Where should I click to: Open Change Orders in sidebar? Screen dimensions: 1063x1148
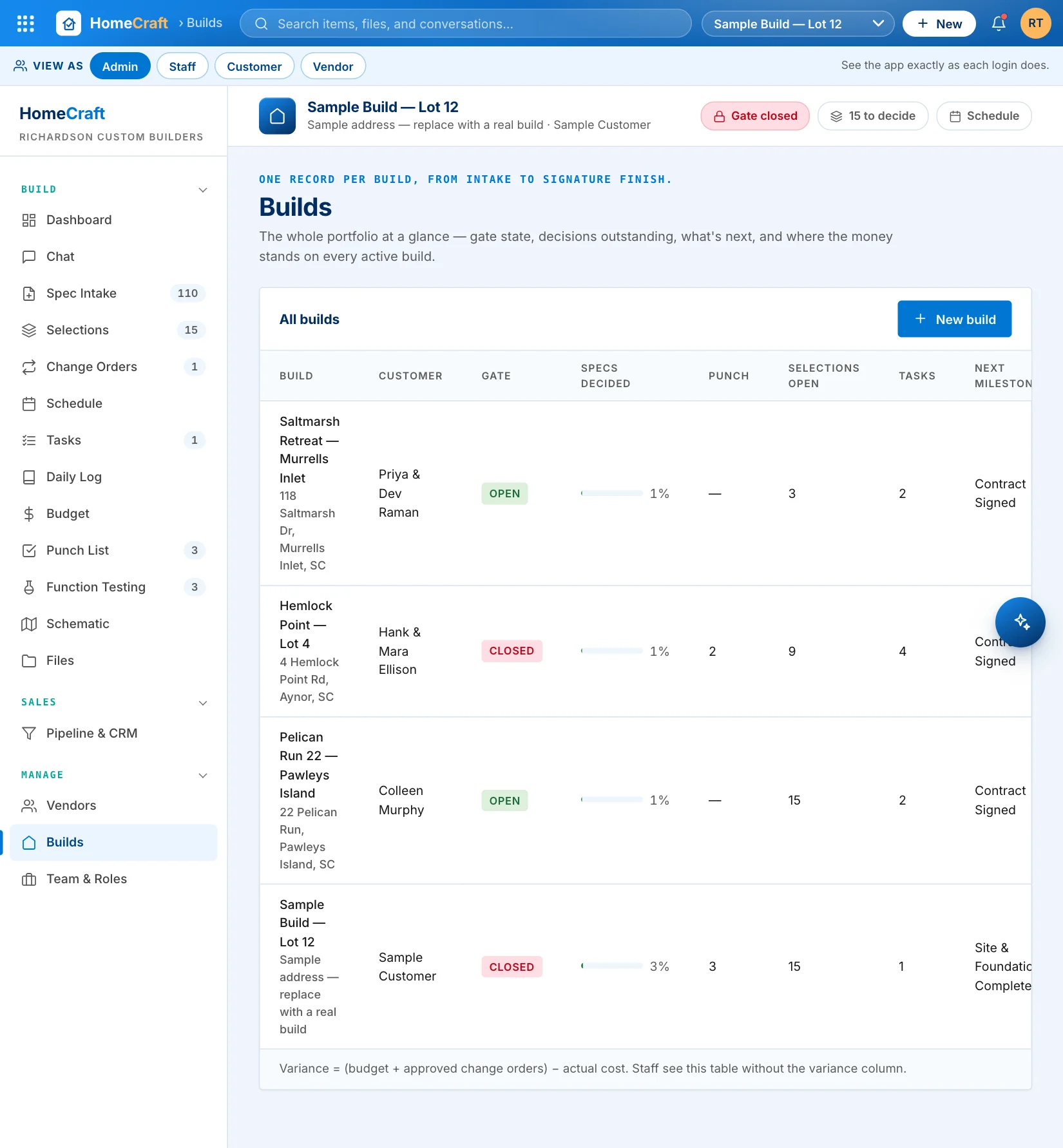[x=113, y=367]
